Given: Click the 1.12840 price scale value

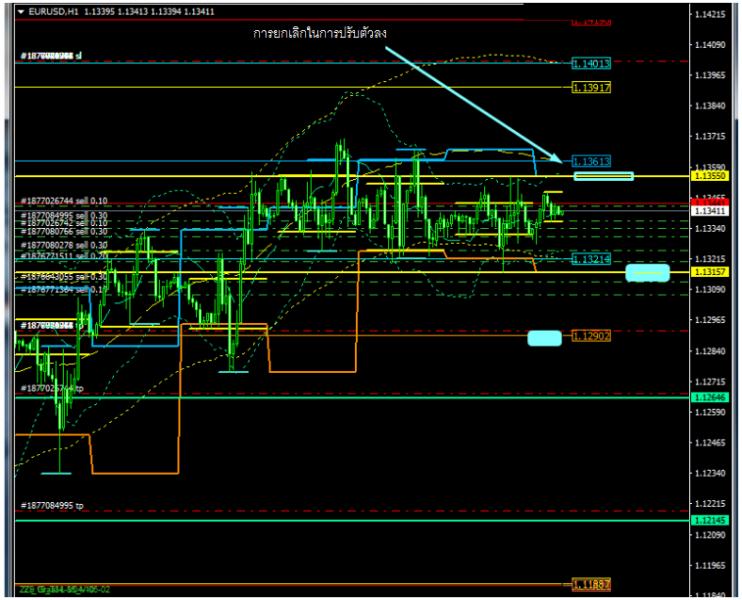Looking at the screenshot, I should pyautogui.click(x=710, y=351).
